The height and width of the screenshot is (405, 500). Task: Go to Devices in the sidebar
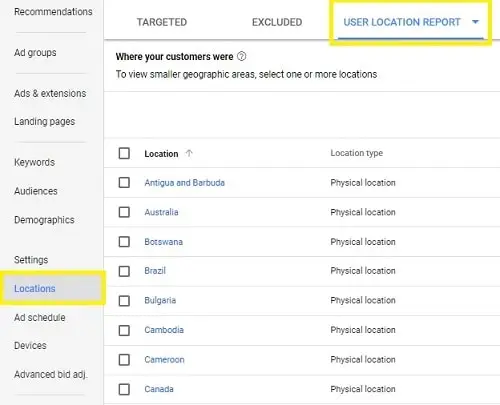click(x=30, y=346)
